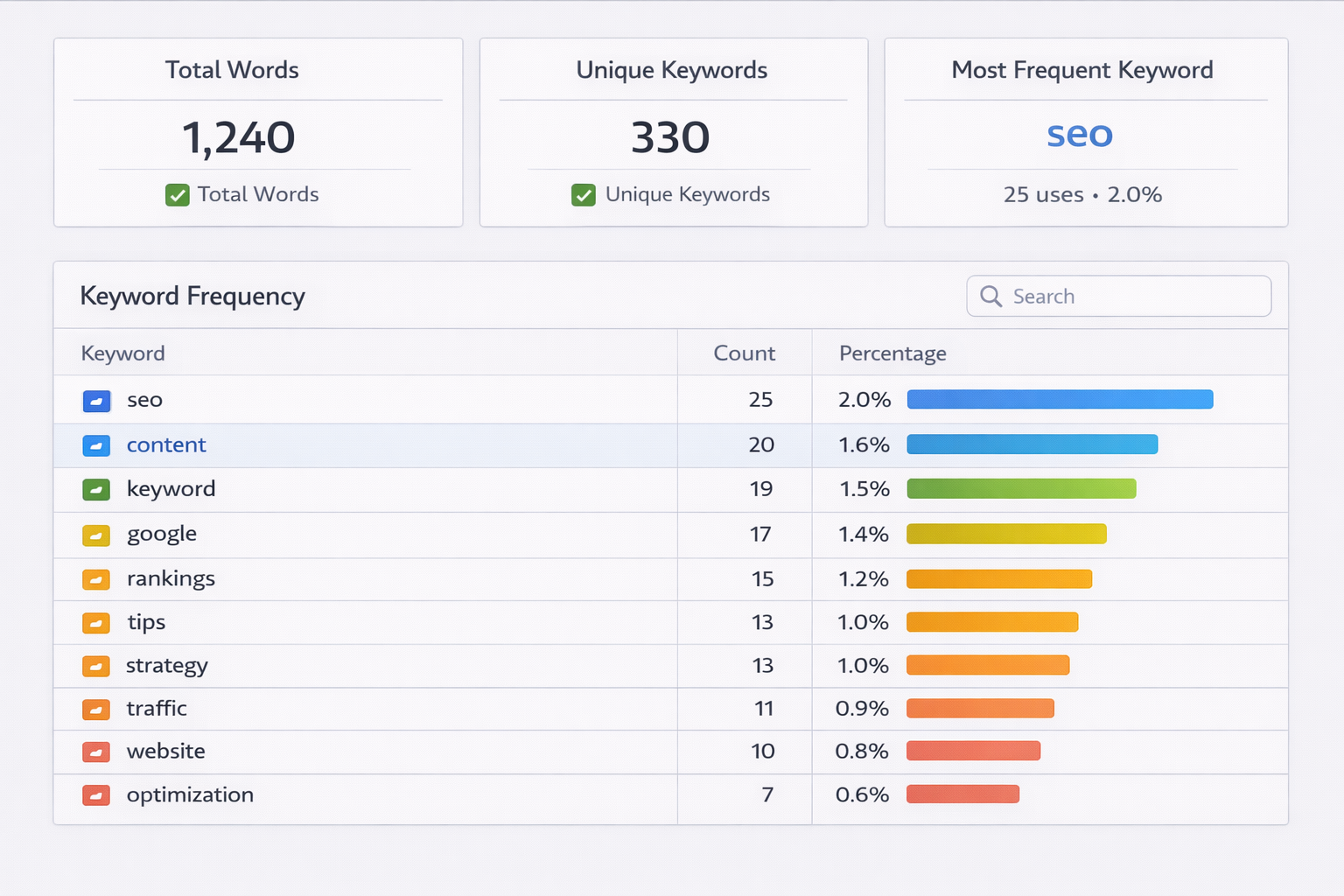The image size is (1344, 896).
Task: Sort by the Percentage column header
Action: point(892,353)
